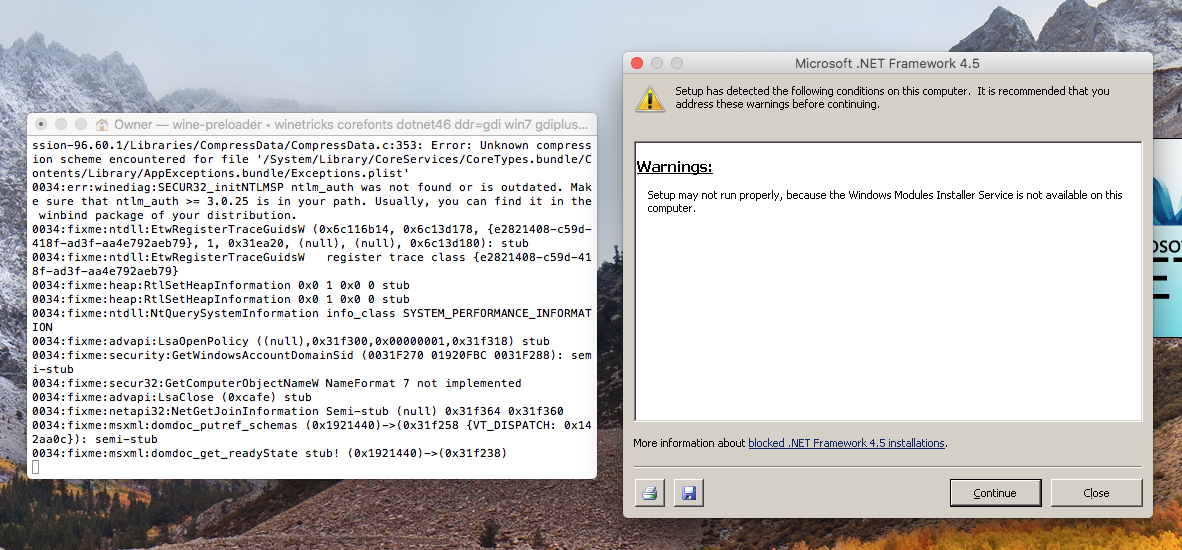The image size is (1182, 550).
Task: Click the Terminal window close button
Action: [x=41, y=124]
